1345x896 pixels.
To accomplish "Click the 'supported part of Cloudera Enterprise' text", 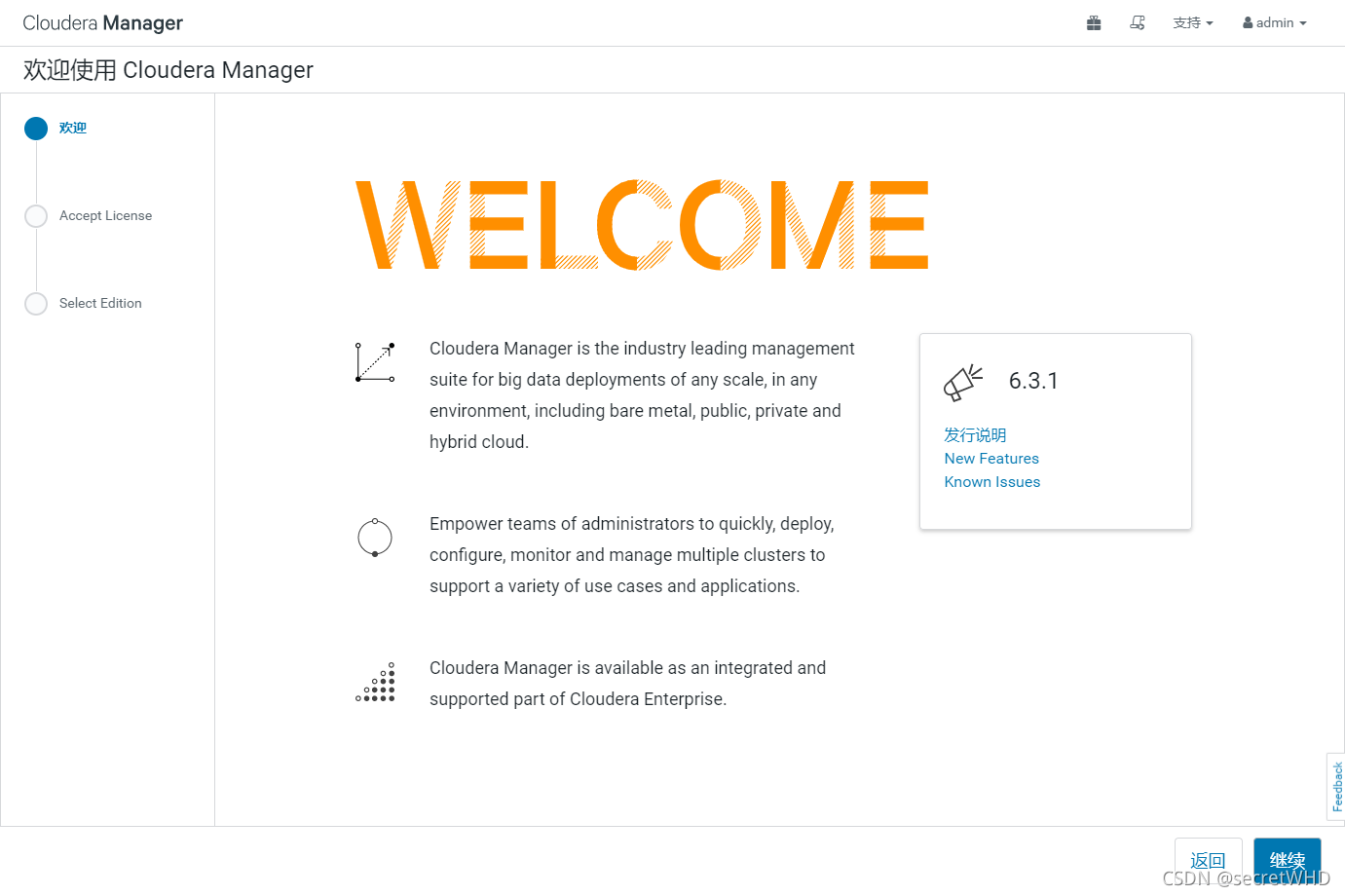I will [579, 698].
